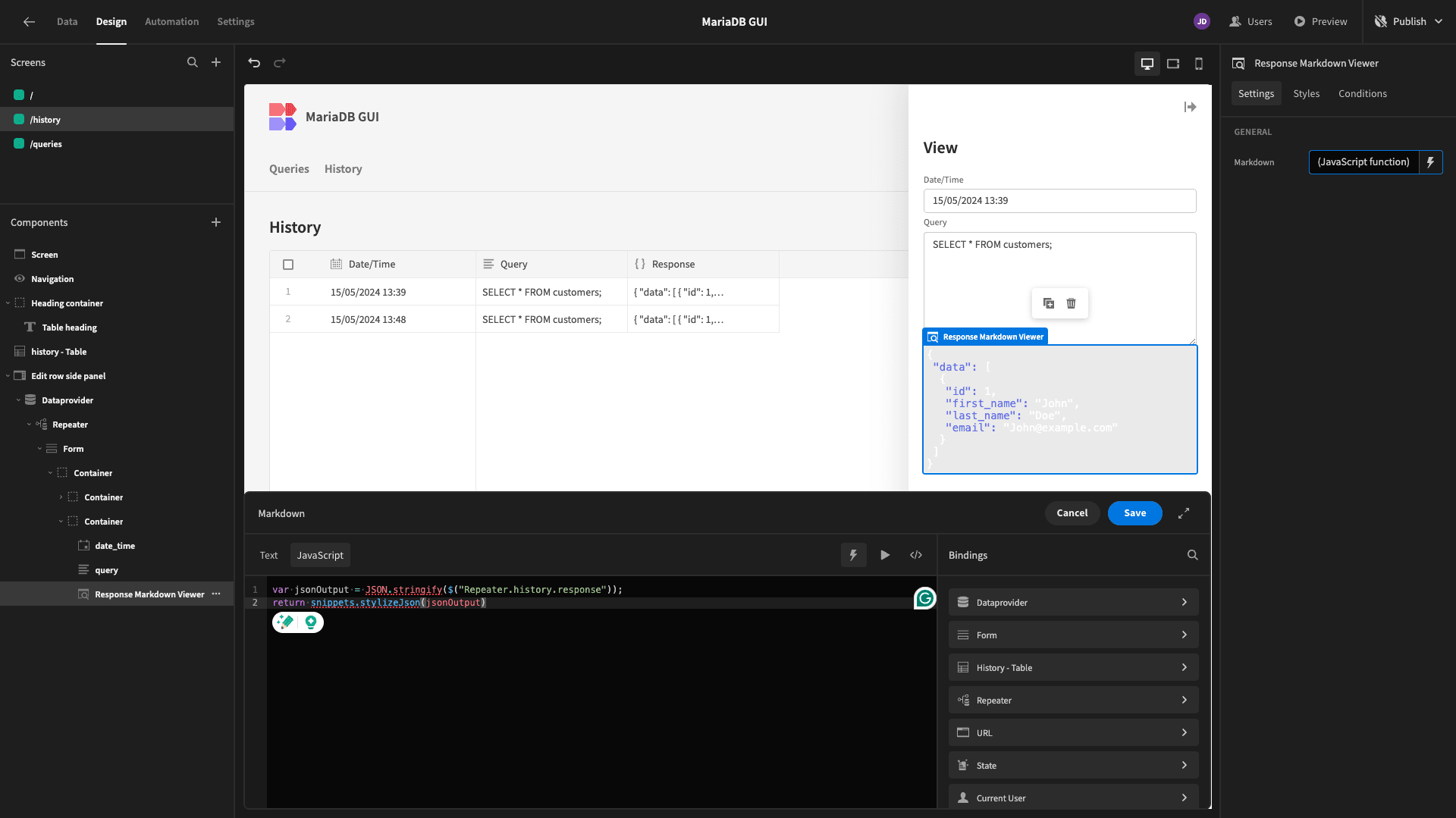Screen dimensions: 1456x818
Task: Expand the Dataprovider binding category
Action: point(1074,603)
